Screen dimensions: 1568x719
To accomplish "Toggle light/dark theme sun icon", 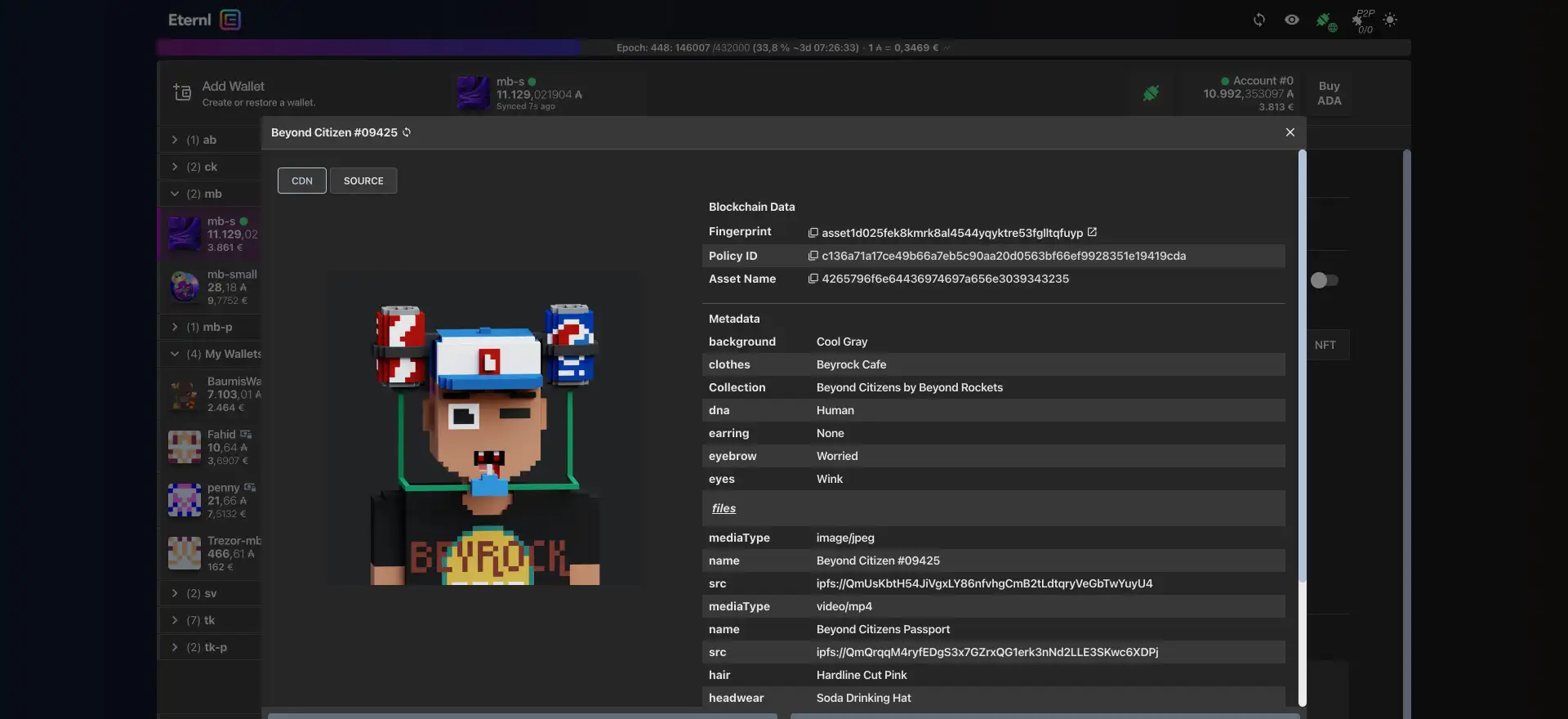I will (x=1390, y=20).
